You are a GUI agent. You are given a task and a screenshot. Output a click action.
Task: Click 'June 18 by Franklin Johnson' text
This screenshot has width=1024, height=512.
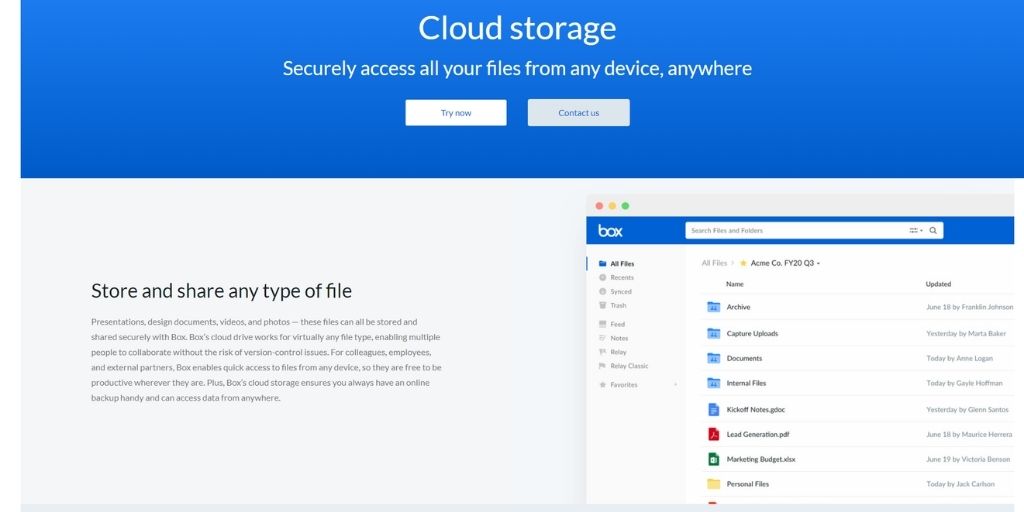(x=969, y=307)
